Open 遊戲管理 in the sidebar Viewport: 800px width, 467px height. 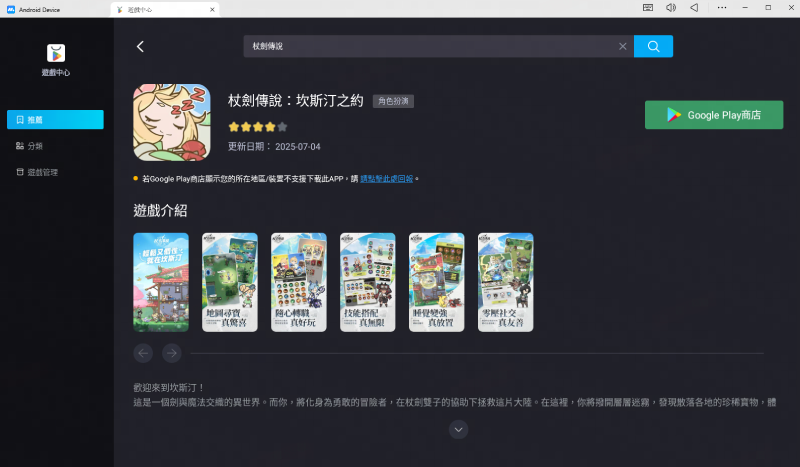[x=55, y=173]
